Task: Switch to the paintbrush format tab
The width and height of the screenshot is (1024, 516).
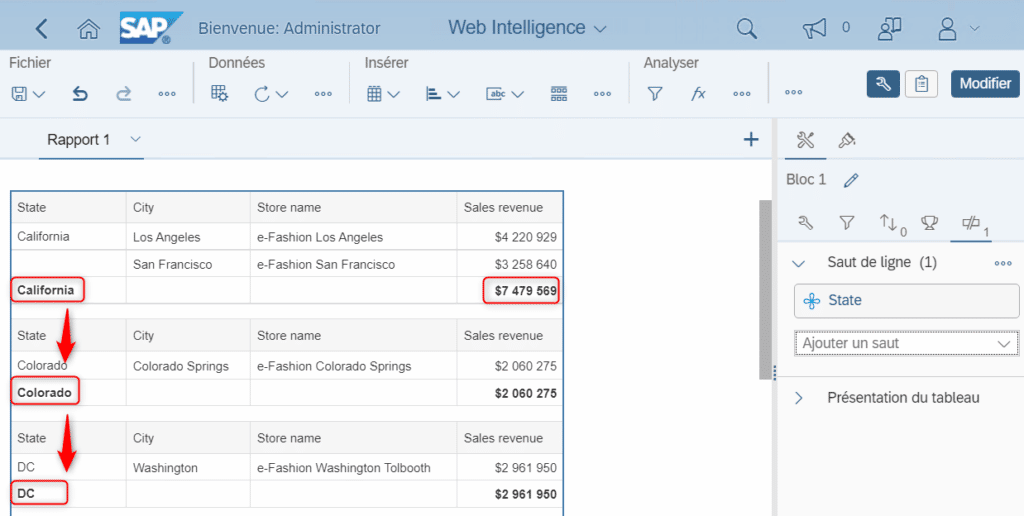Action: click(x=847, y=140)
